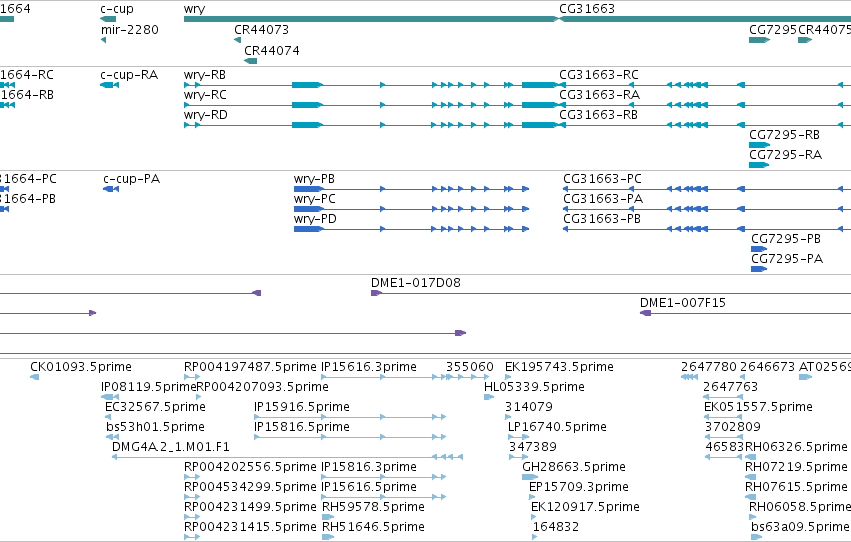The height and width of the screenshot is (542, 851).
Task: Click the IP15816.3prime EST label
Action: (369, 467)
